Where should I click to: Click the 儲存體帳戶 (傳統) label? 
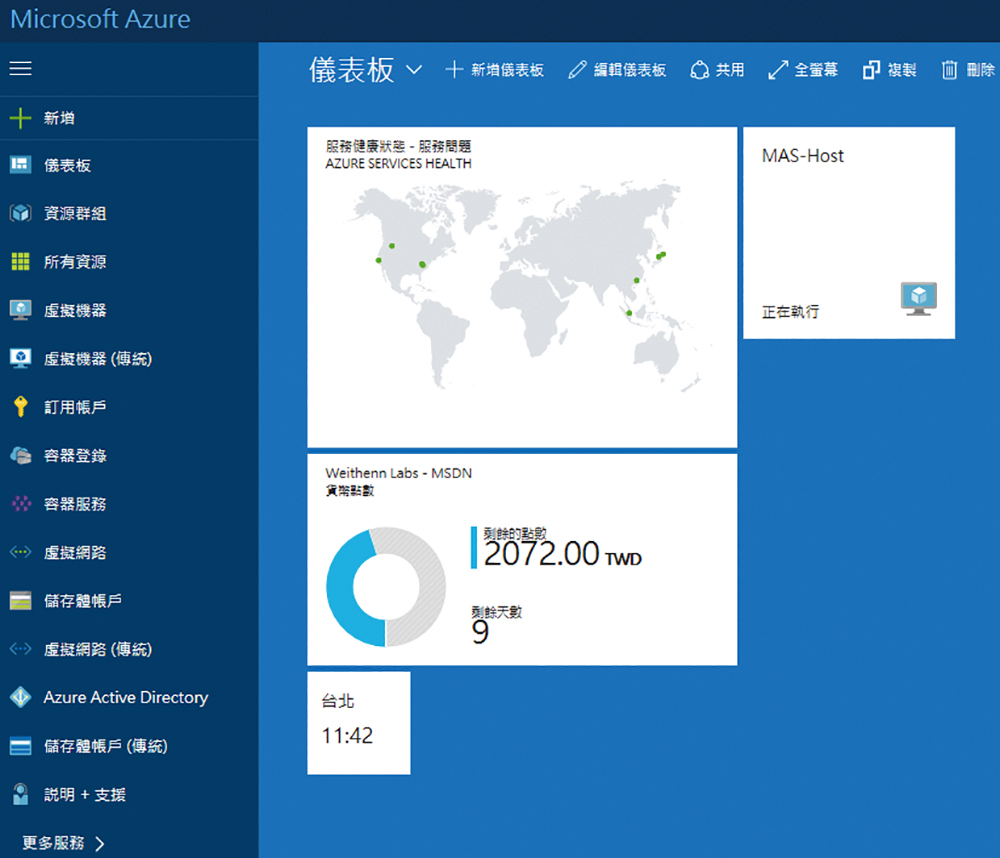tap(106, 746)
